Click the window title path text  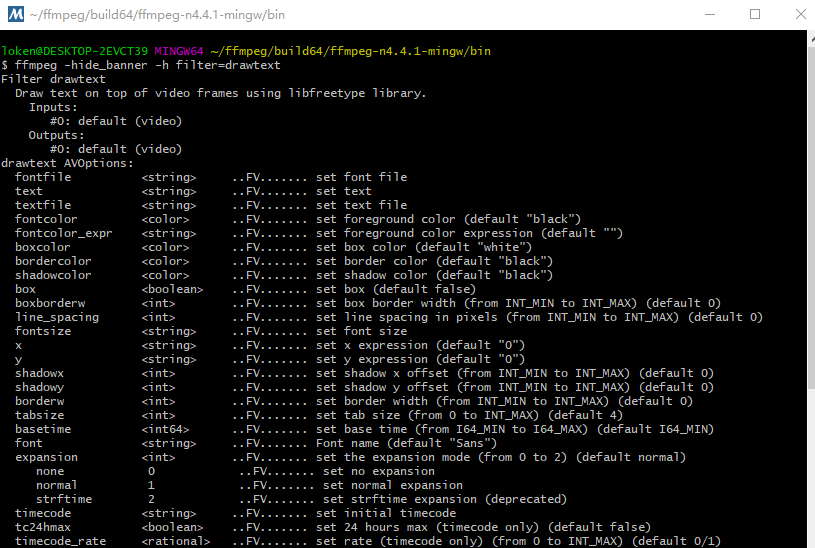coord(145,15)
